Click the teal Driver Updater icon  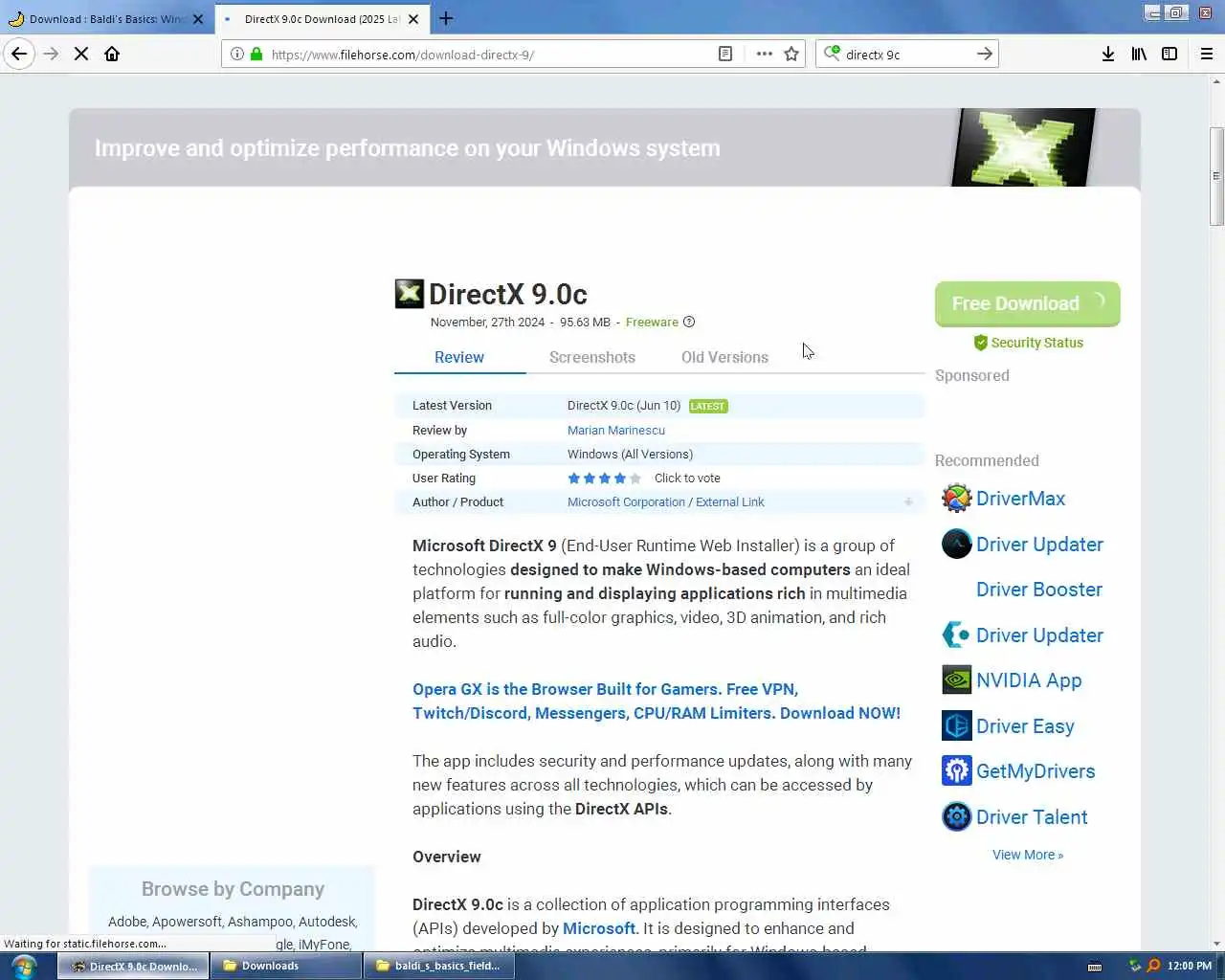point(956,635)
